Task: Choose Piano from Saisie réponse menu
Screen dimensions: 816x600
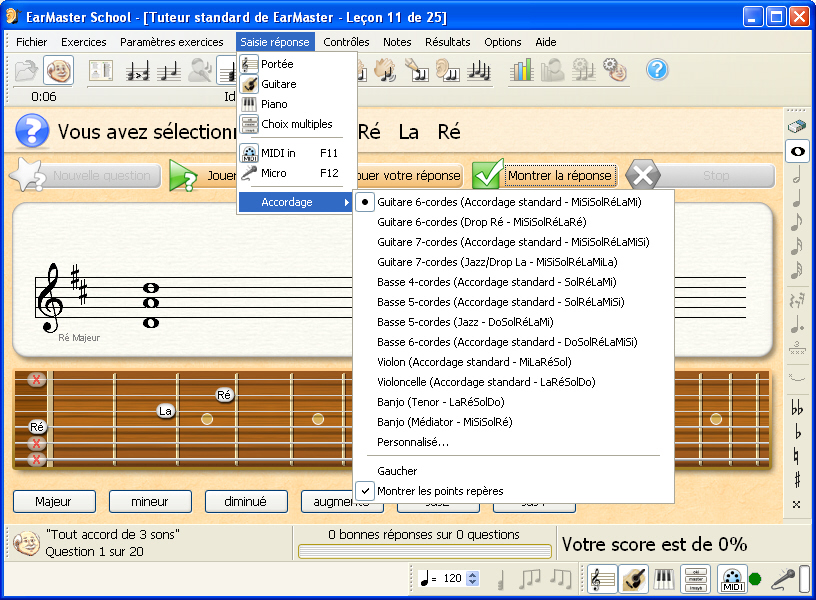Action: pos(295,104)
